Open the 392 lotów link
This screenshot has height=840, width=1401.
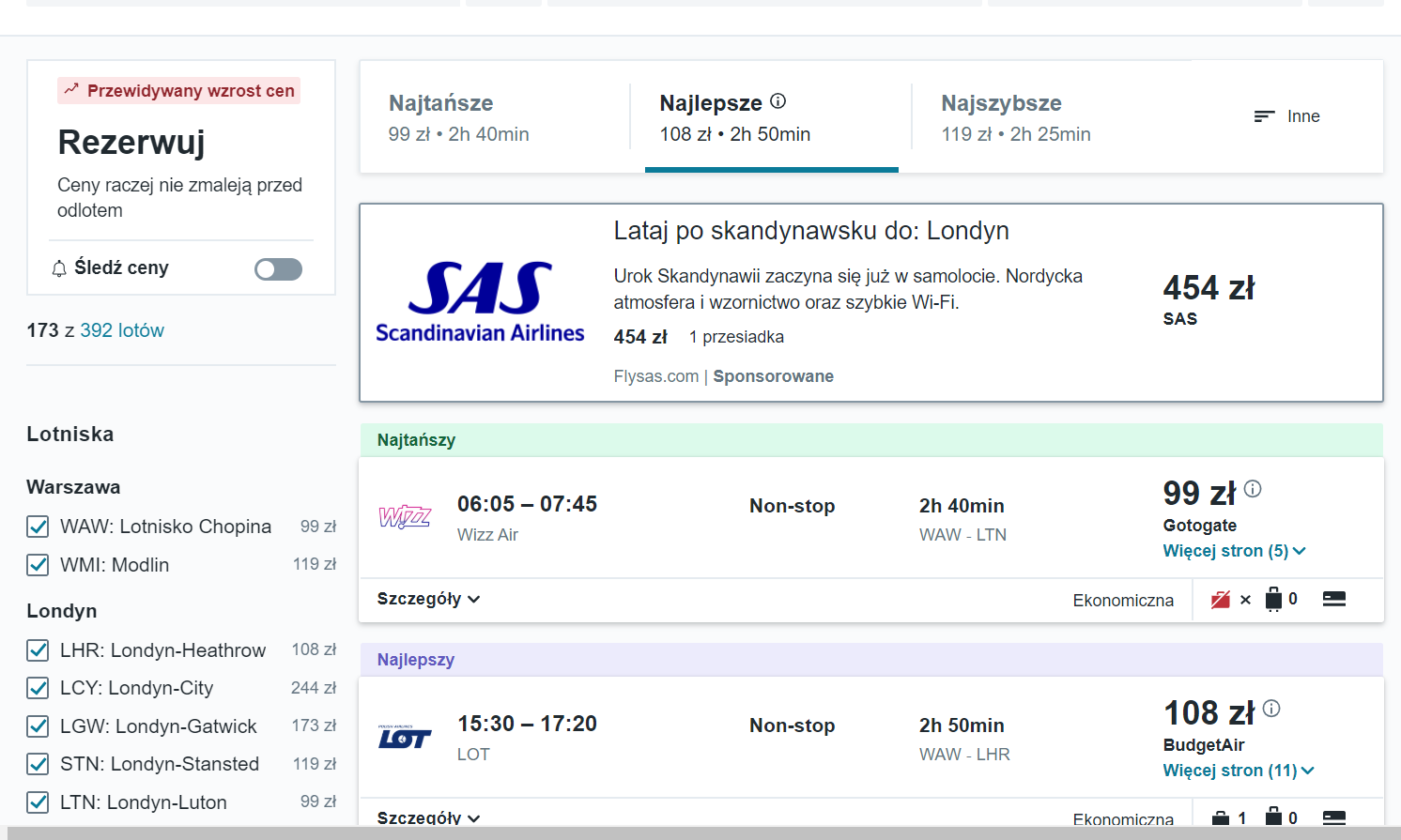click(122, 330)
